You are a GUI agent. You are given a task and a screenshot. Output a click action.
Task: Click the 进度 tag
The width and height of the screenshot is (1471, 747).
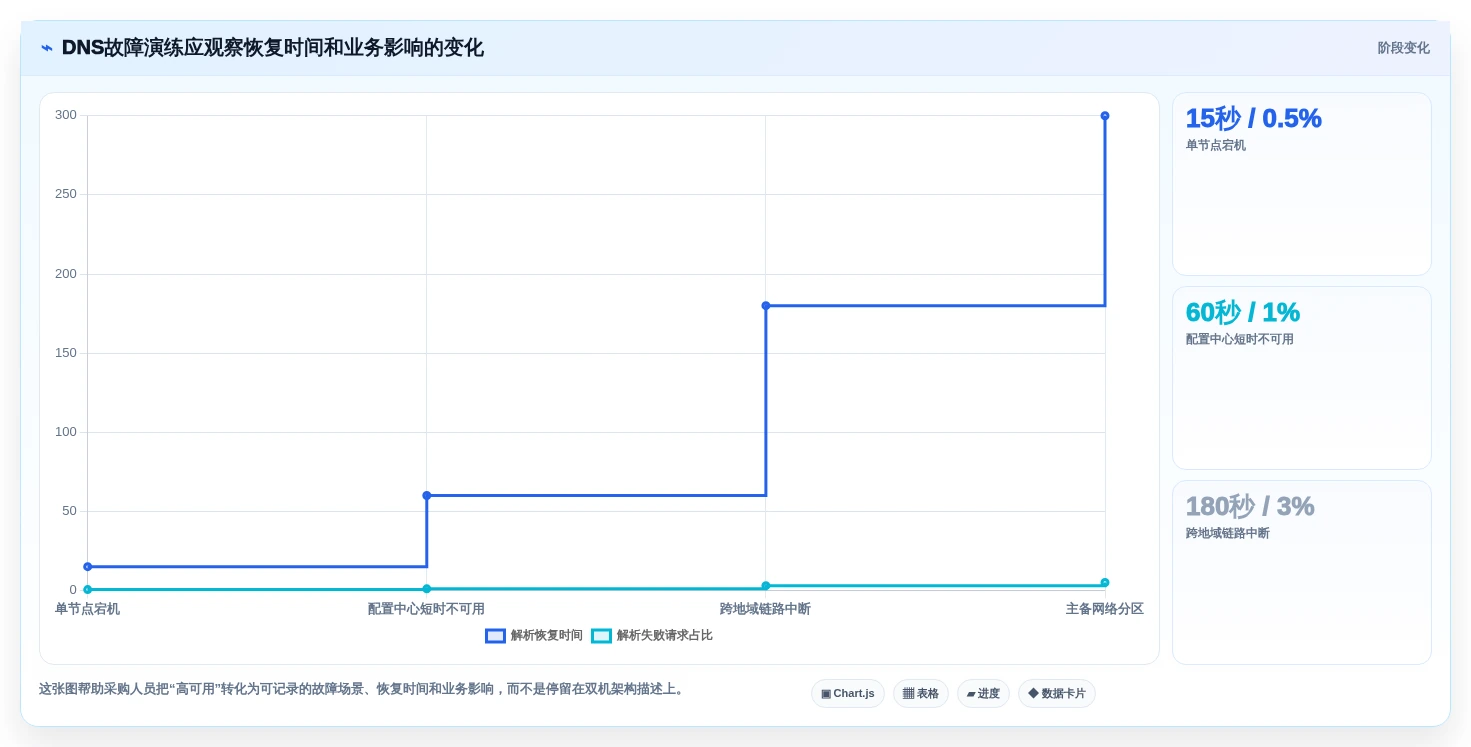(x=983, y=693)
